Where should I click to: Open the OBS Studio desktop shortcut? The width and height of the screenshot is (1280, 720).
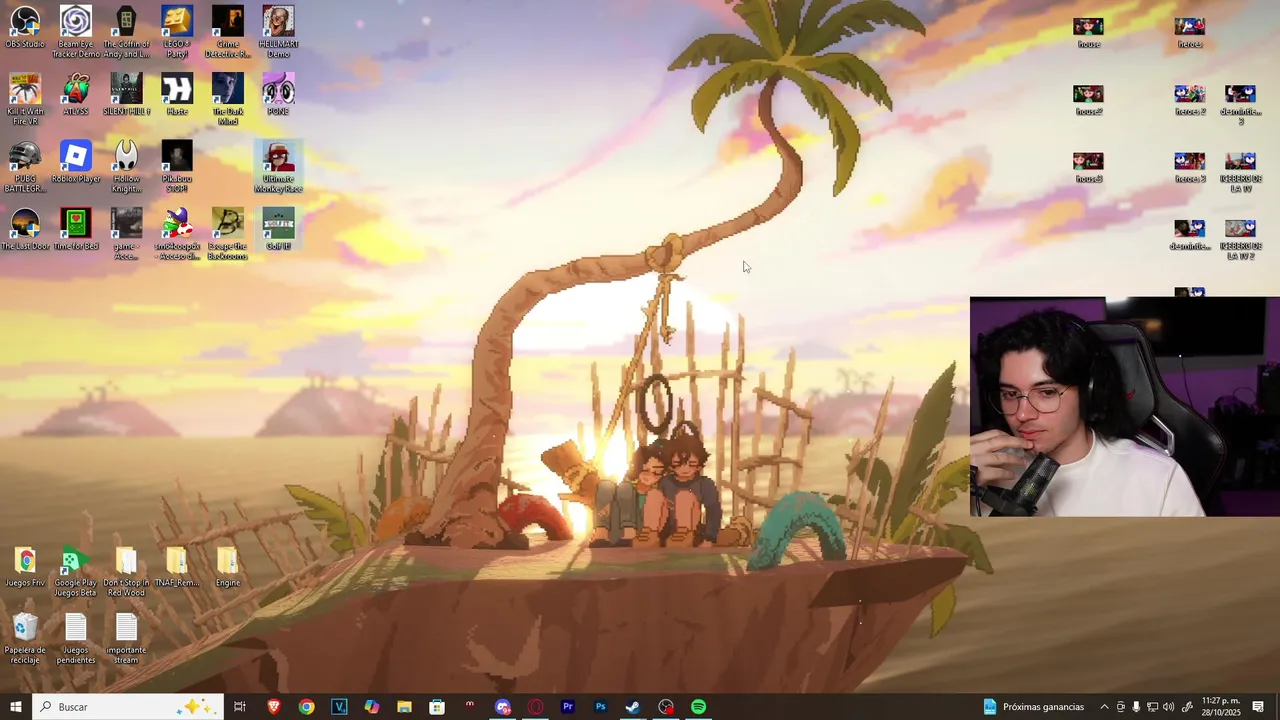coord(25,27)
